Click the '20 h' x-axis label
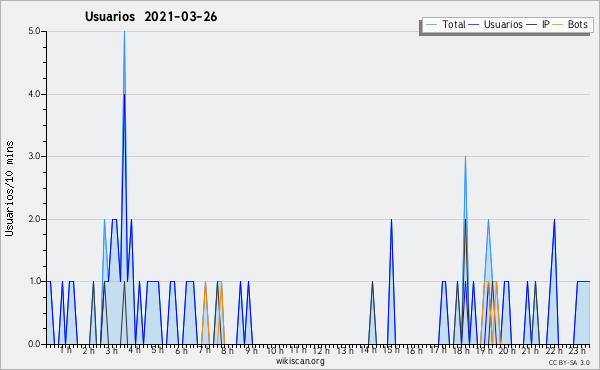This screenshot has width=600, height=370. coord(507,351)
